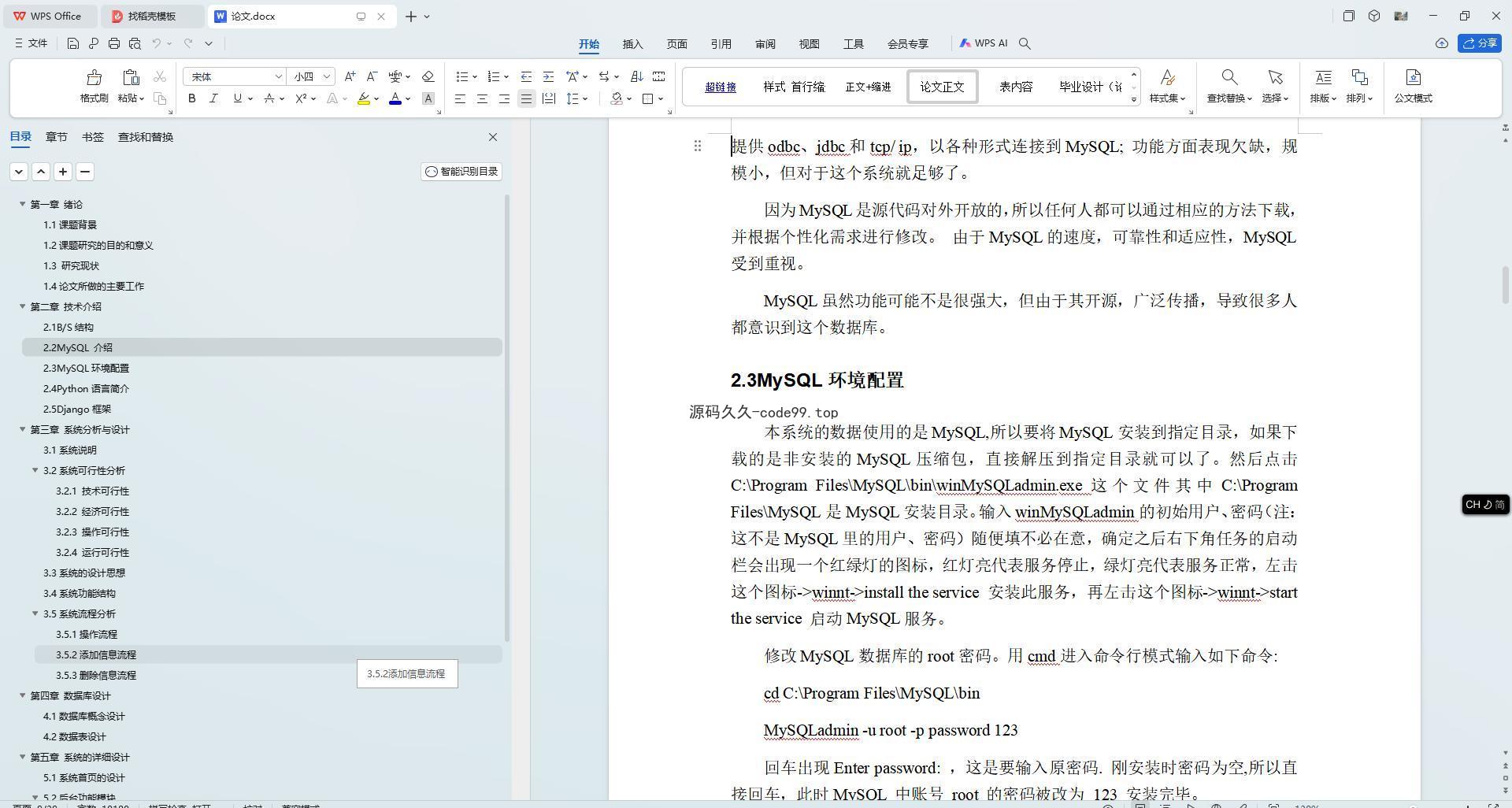Collapse 第一章 绪论 in outline tree
Viewport: 1512px width, 808px height.
pyautogui.click(x=23, y=204)
